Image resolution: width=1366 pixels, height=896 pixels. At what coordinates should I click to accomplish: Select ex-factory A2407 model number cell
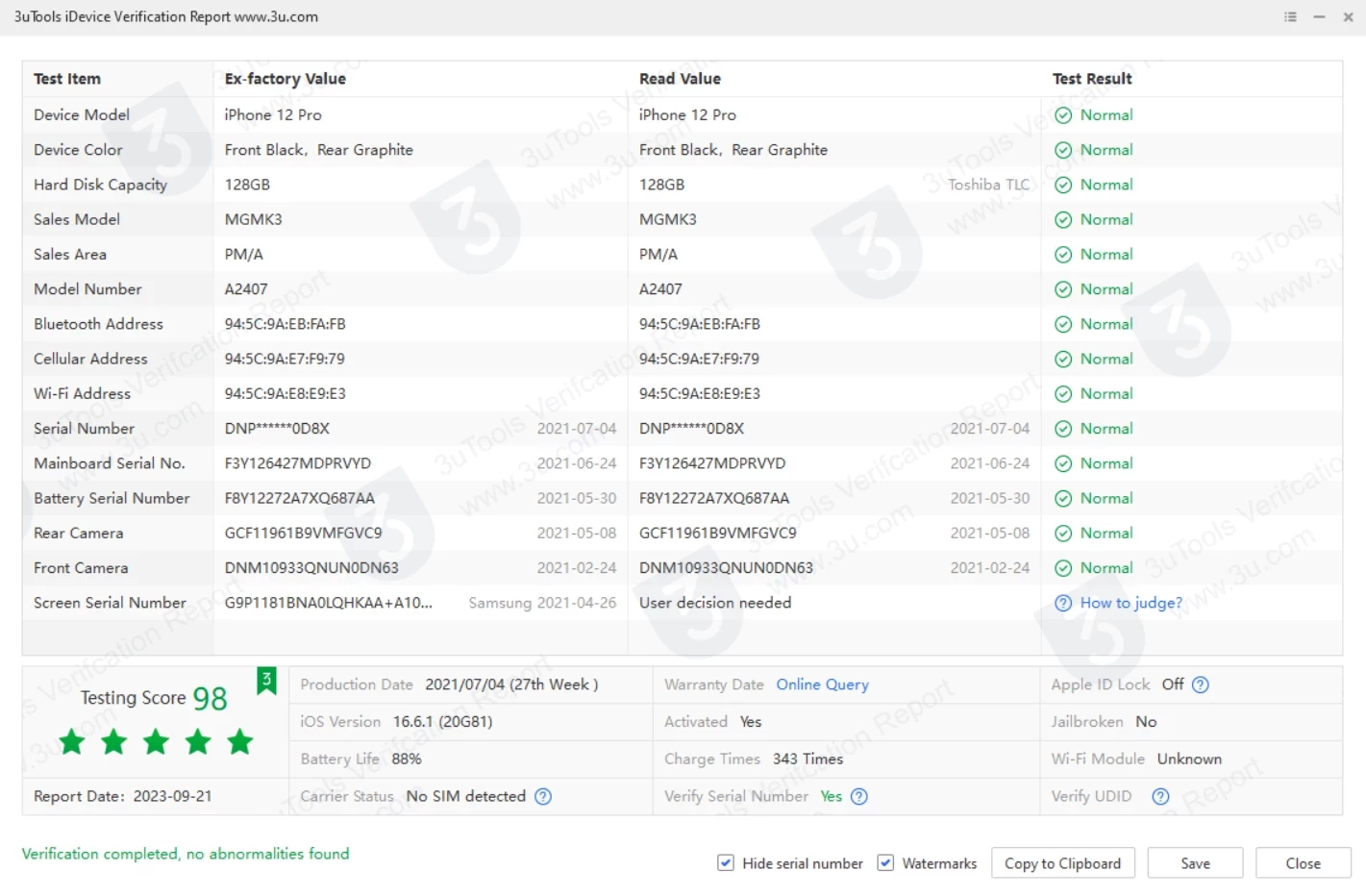(x=246, y=289)
